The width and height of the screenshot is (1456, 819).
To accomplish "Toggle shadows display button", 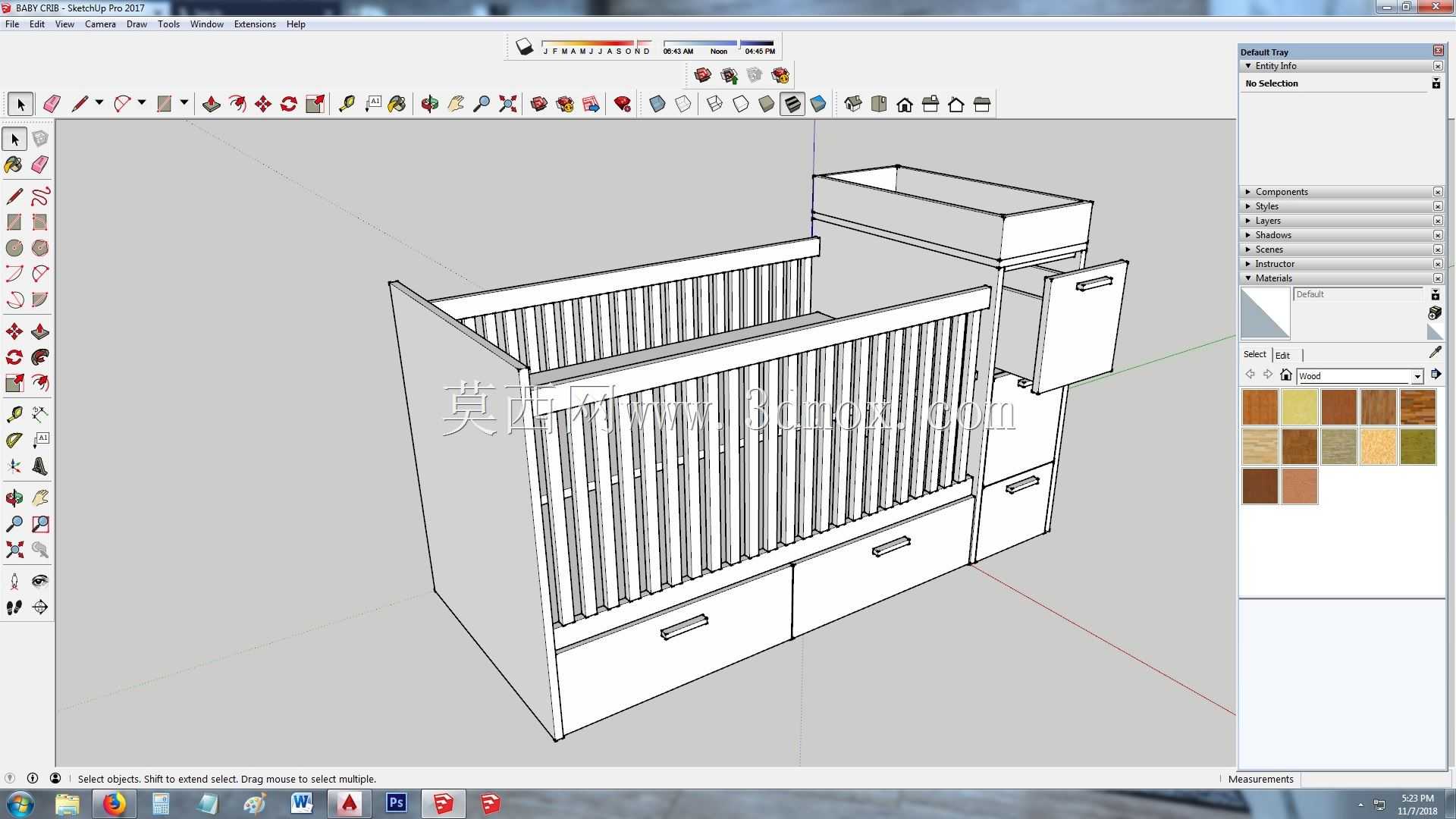I will click(524, 47).
